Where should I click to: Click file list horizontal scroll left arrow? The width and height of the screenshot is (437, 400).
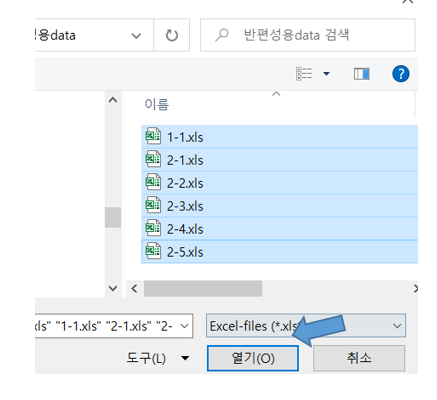point(134,288)
